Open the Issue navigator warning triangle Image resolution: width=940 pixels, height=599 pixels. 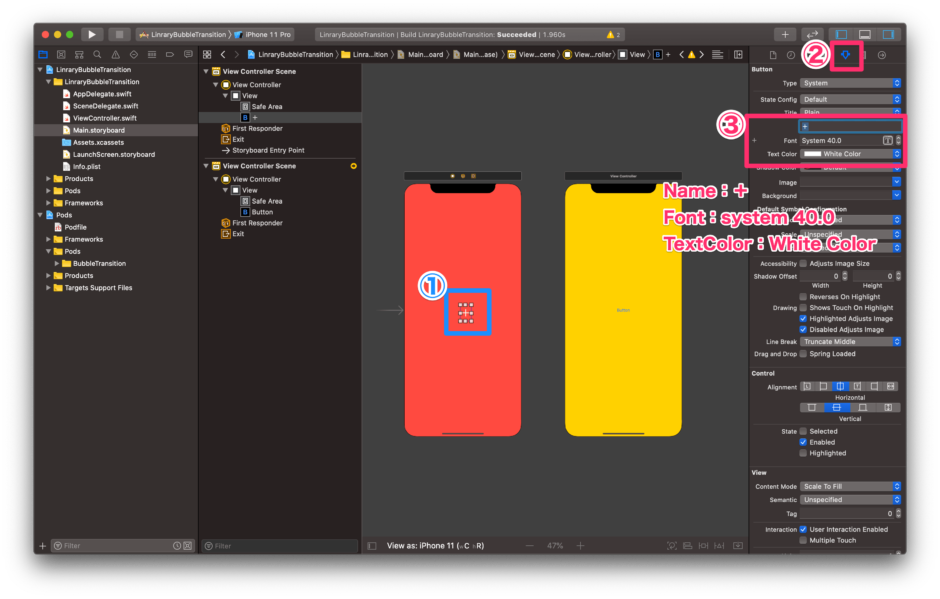(x=115, y=53)
